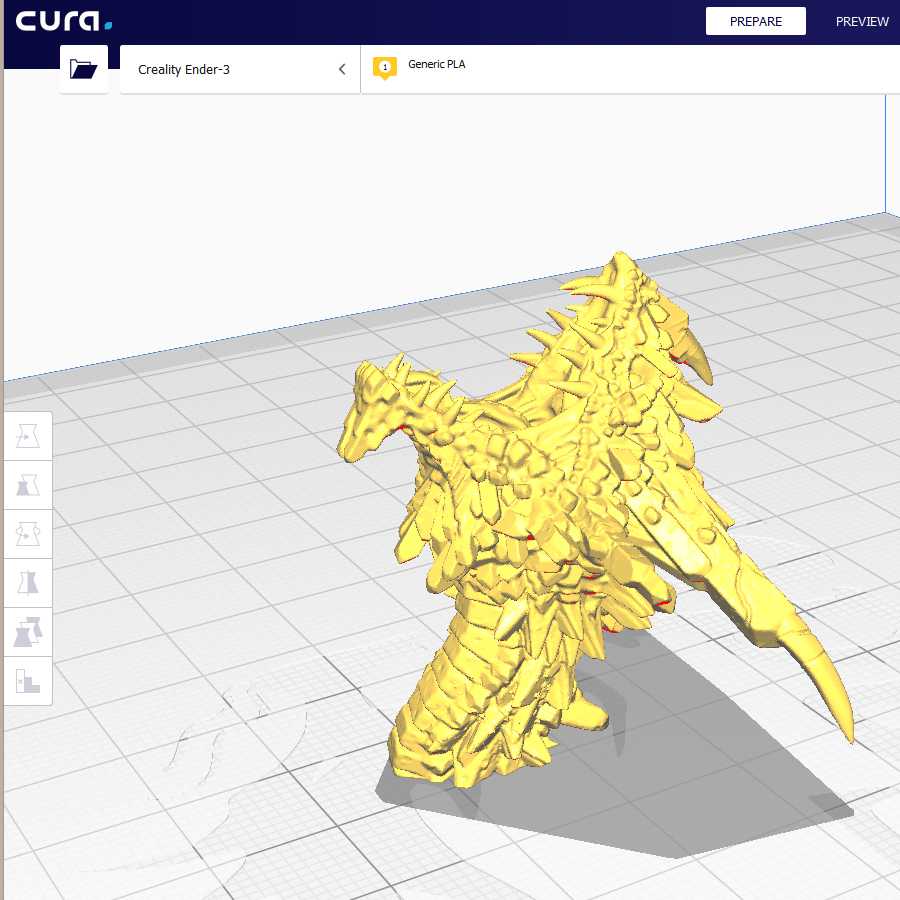Open the Generic PLA material panel

pyautogui.click(x=630, y=69)
